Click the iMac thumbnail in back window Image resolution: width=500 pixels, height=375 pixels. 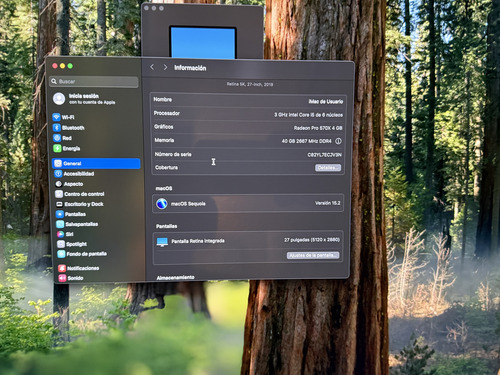point(203,42)
